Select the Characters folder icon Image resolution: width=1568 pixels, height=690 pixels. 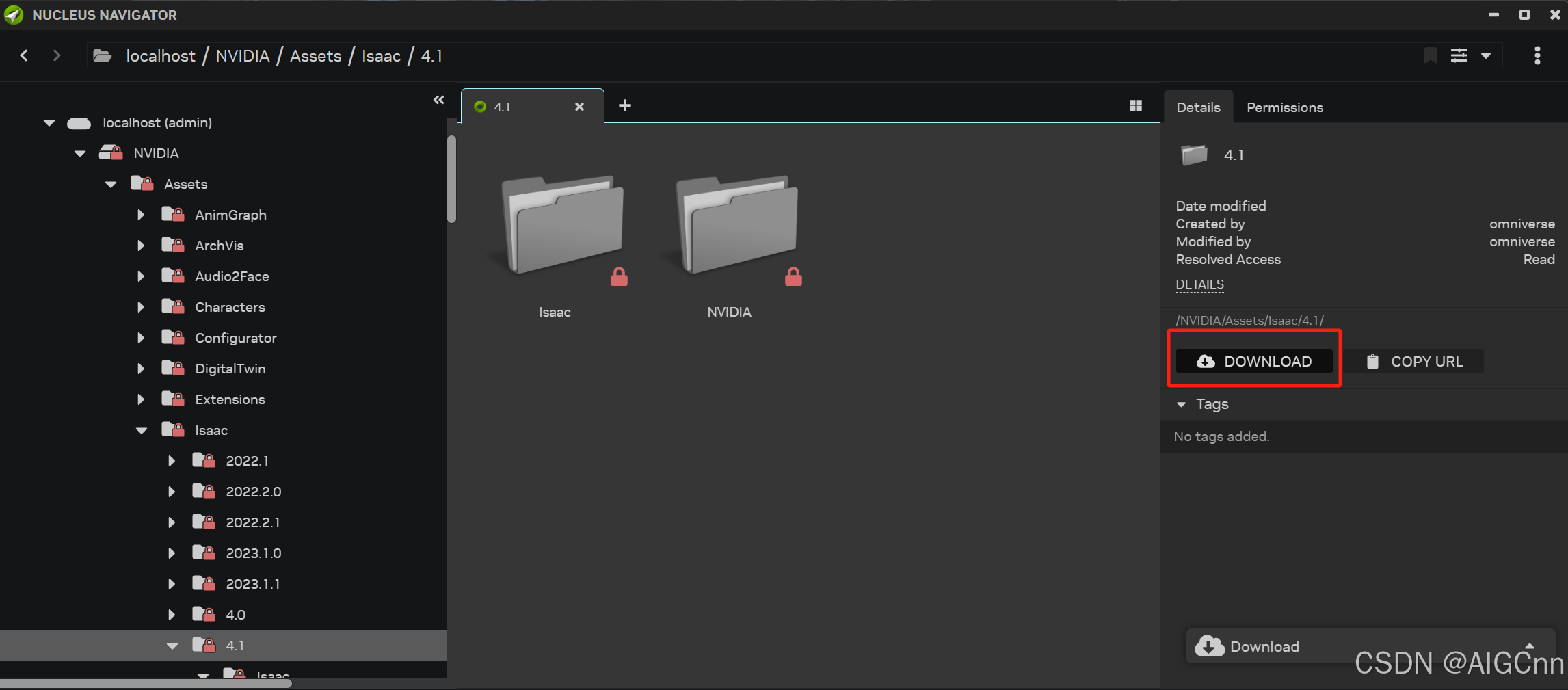coord(173,306)
